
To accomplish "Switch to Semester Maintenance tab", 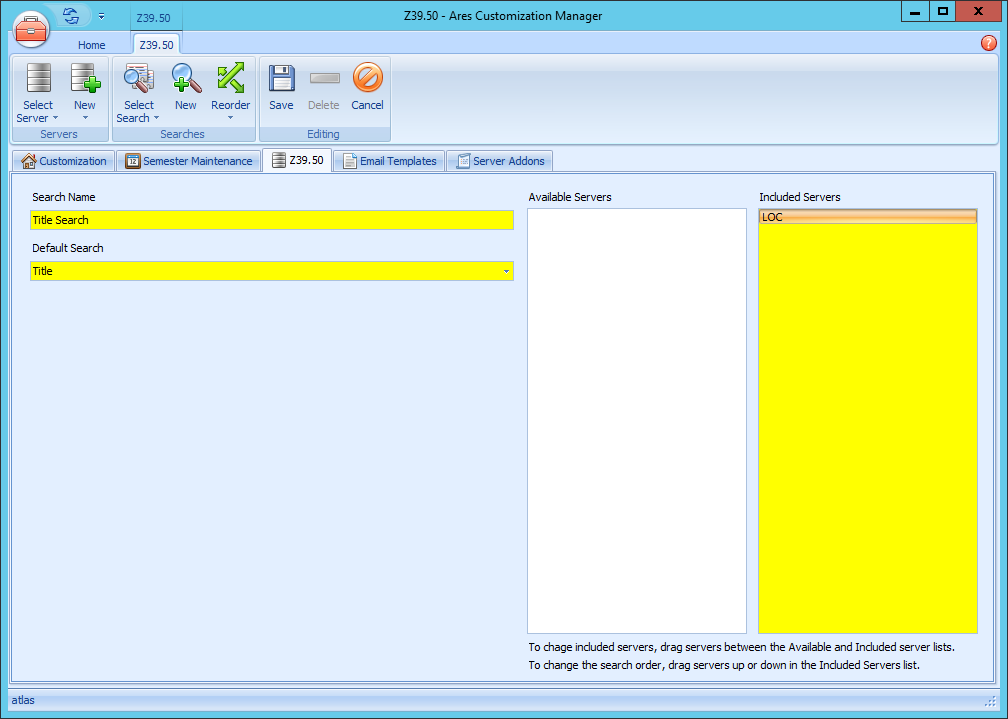I will click(x=188, y=161).
